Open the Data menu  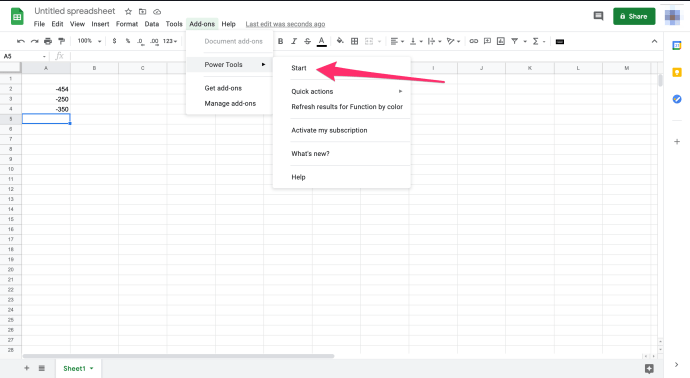152,24
